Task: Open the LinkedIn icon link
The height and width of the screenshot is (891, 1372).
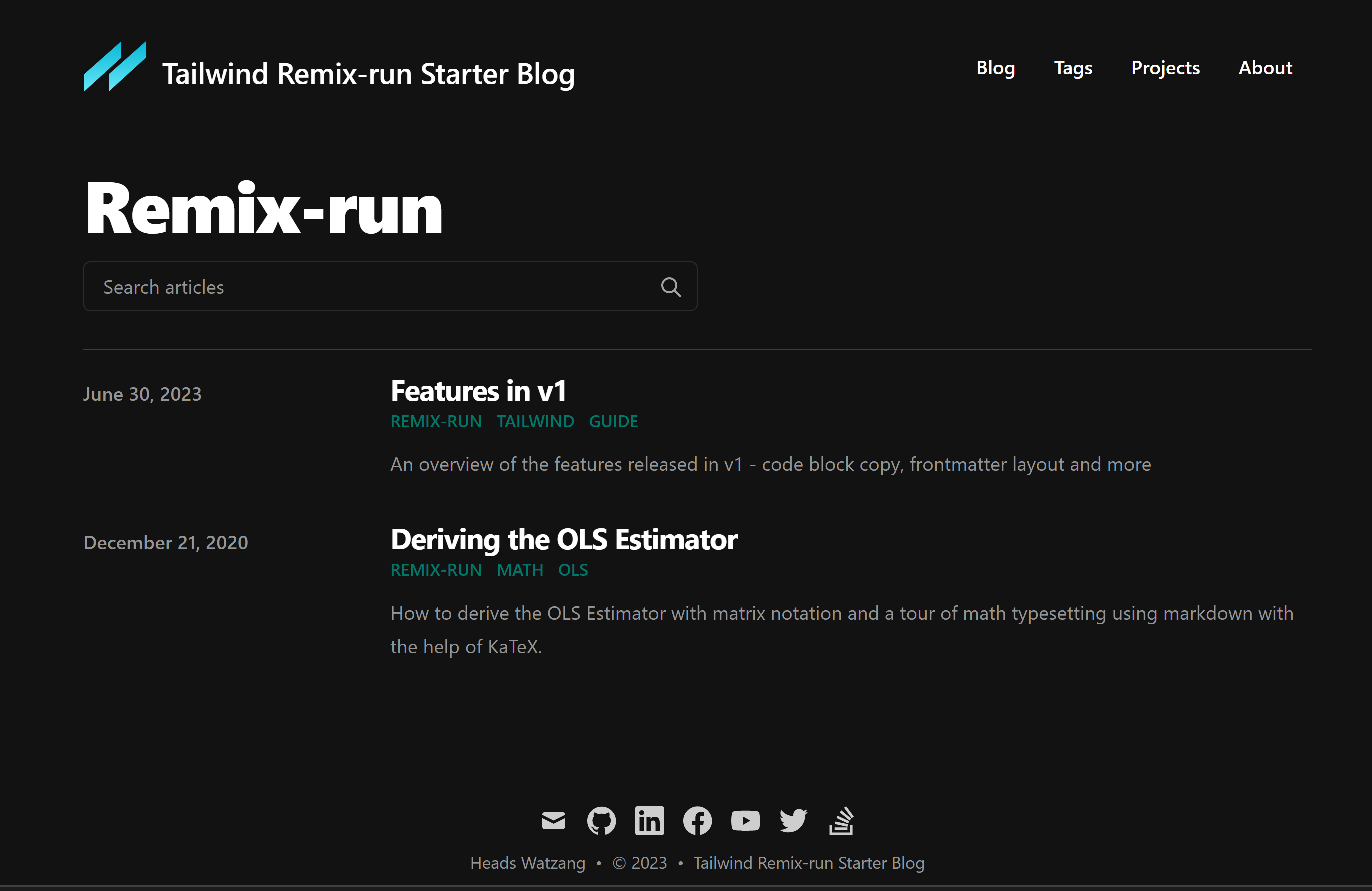Action: [649, 820]
